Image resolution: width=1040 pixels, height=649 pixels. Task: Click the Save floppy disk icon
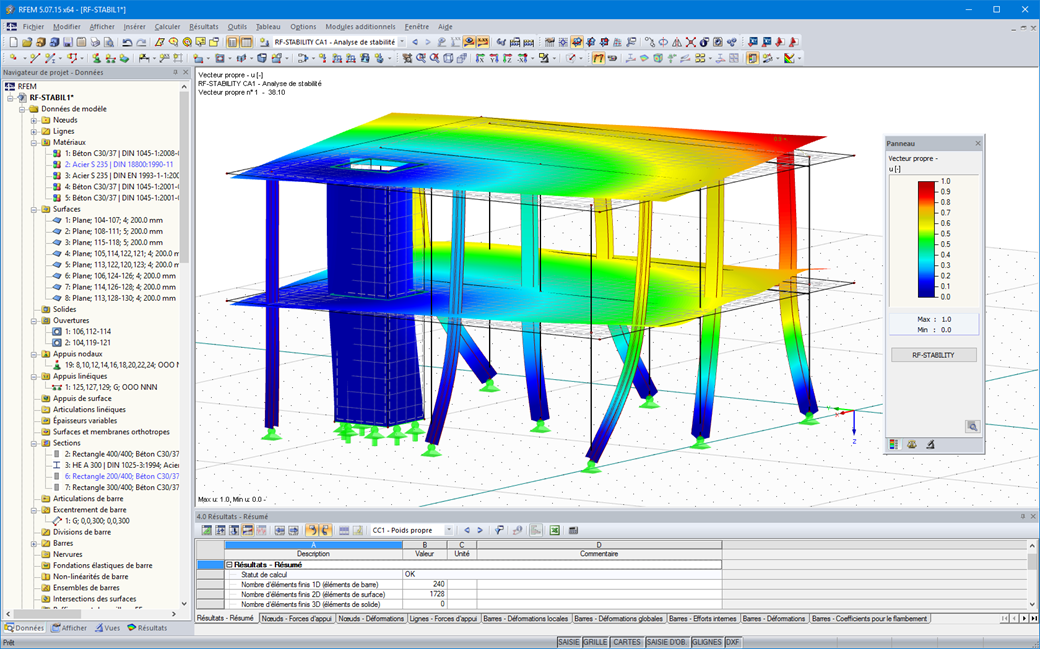point(68,42)
